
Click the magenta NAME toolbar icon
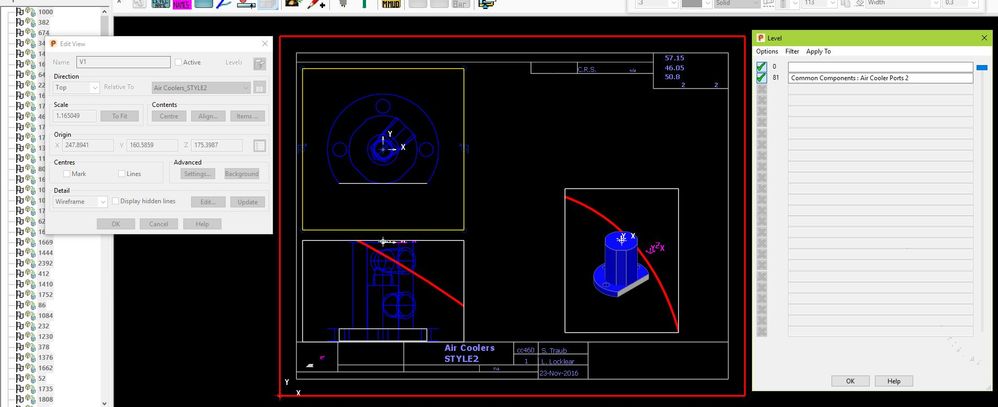(x=182, y=4)
